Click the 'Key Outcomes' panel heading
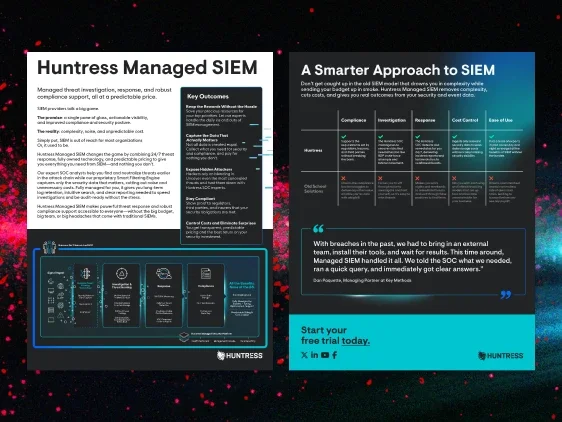Viewport: 562px width, 422px height. [x=208, y=96]
